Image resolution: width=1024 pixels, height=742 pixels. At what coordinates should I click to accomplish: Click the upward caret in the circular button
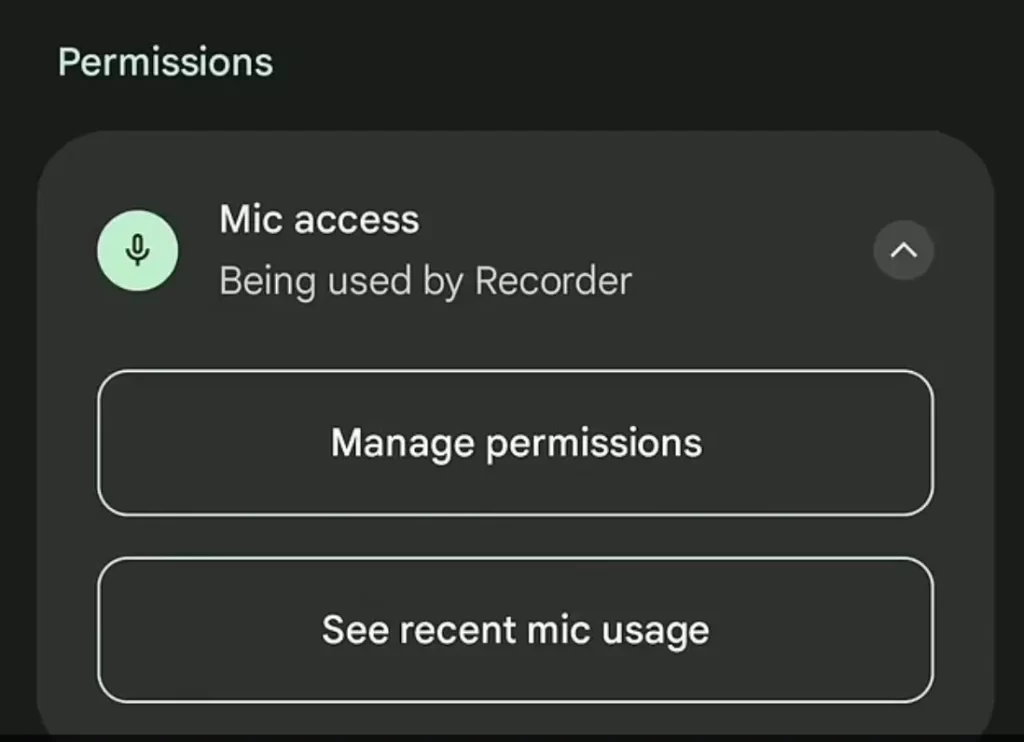click(x=904, y=250)
